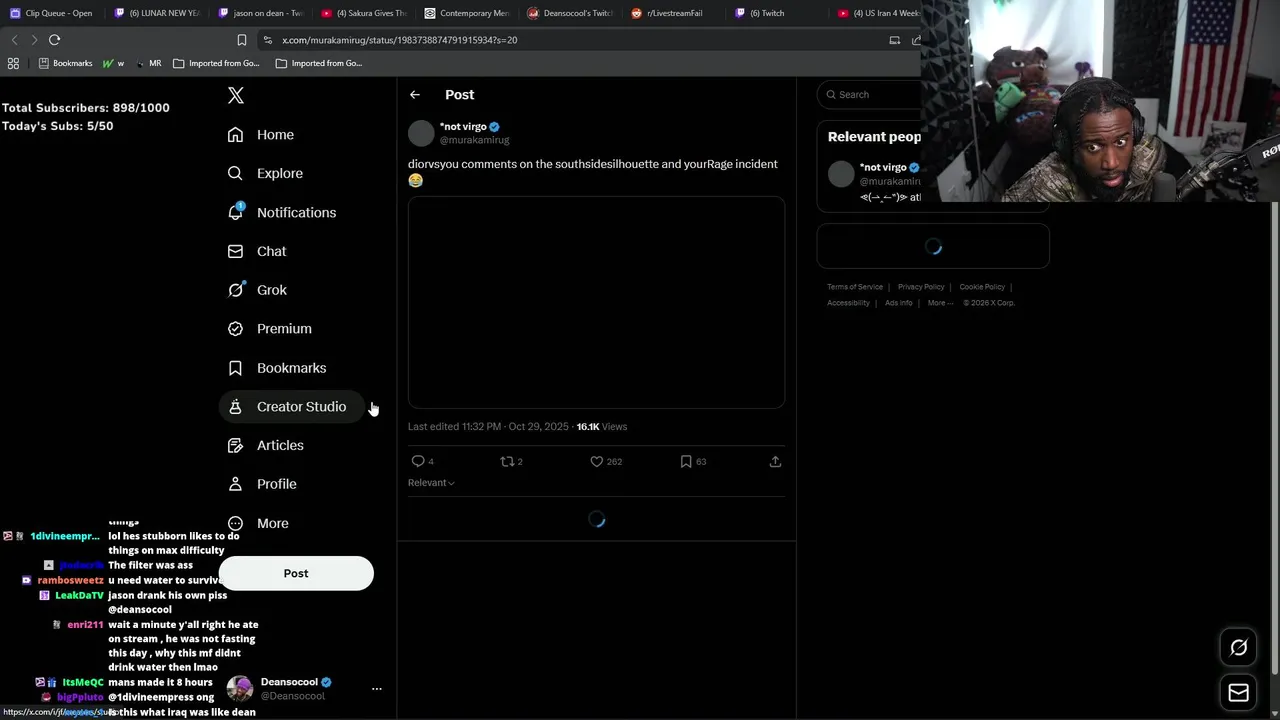This screenshot has width=1280, height=720.
Task: Click the share icon on post
Action: click(775, 461)
